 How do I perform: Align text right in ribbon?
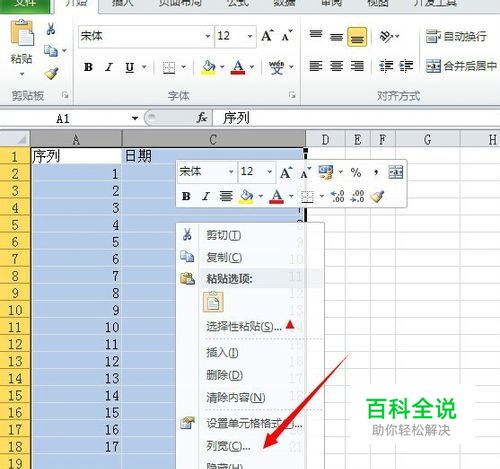(357, 66)
